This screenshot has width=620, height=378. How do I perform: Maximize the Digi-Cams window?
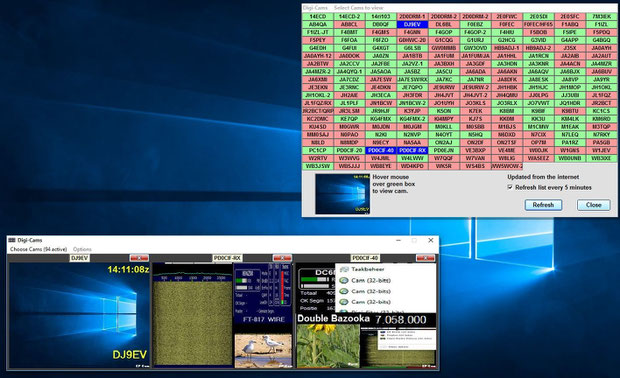[414, 240]
